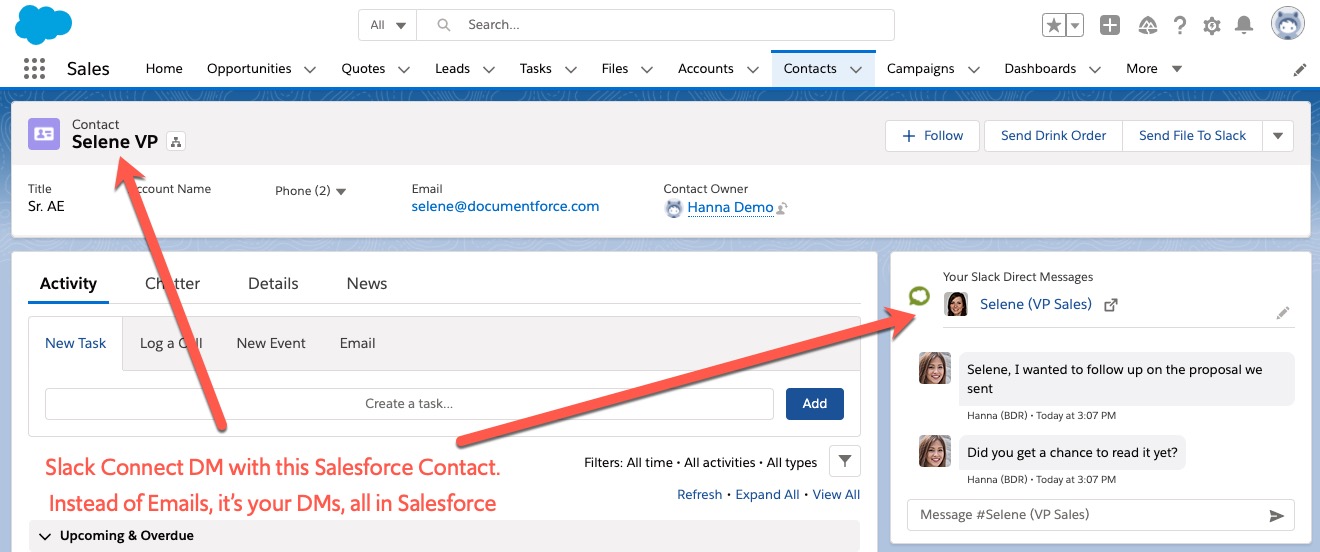
Task: Click the Salesforce cloud logo
Action: click(x=43, y=24)
